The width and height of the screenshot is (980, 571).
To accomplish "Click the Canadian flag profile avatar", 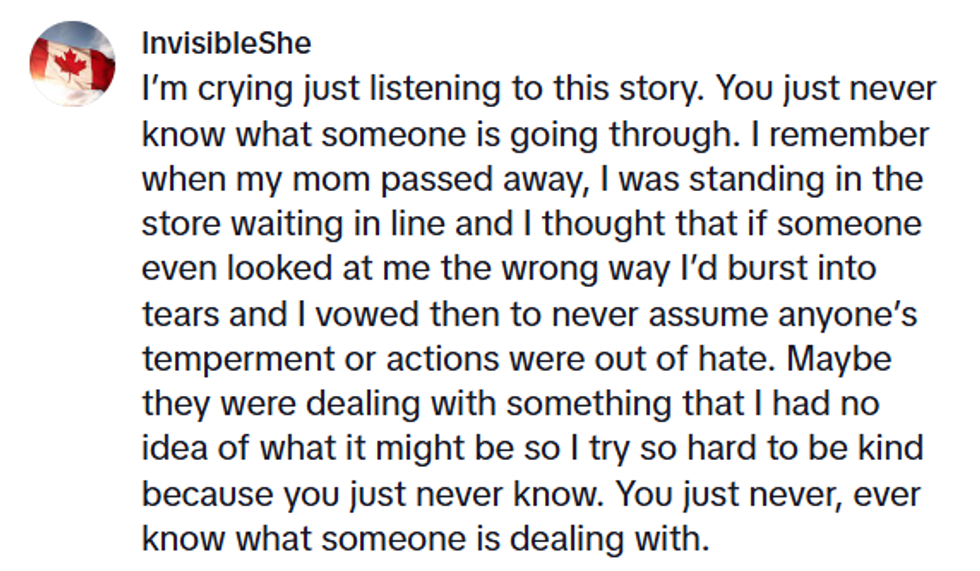I will (72, 64).
